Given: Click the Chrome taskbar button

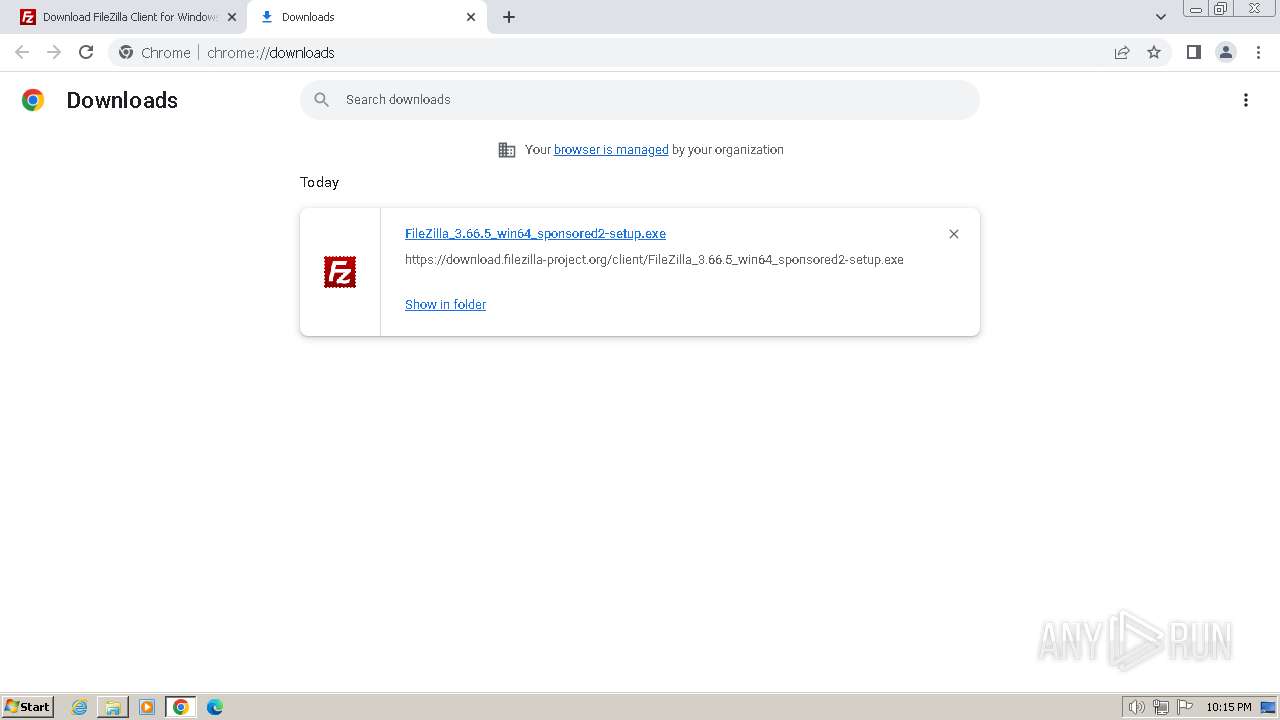Looking at the screenshot, I should point(181,707).
